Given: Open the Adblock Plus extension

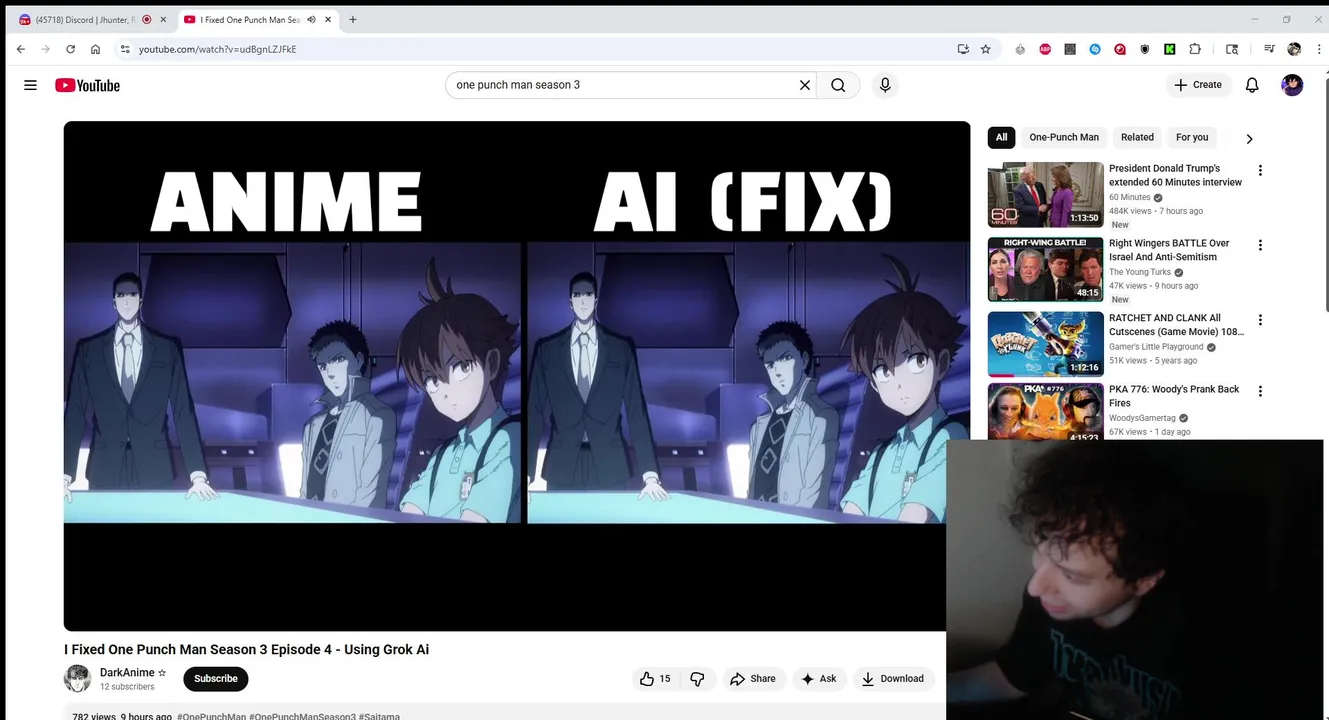Looking at the screenshot, I should 1045,49.
